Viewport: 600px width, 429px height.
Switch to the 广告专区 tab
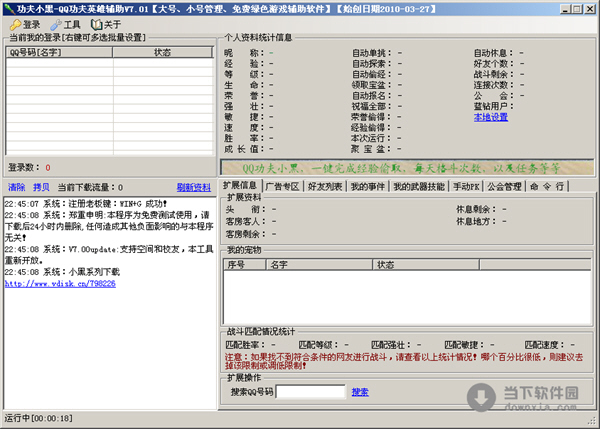click(x=282, y=187)
